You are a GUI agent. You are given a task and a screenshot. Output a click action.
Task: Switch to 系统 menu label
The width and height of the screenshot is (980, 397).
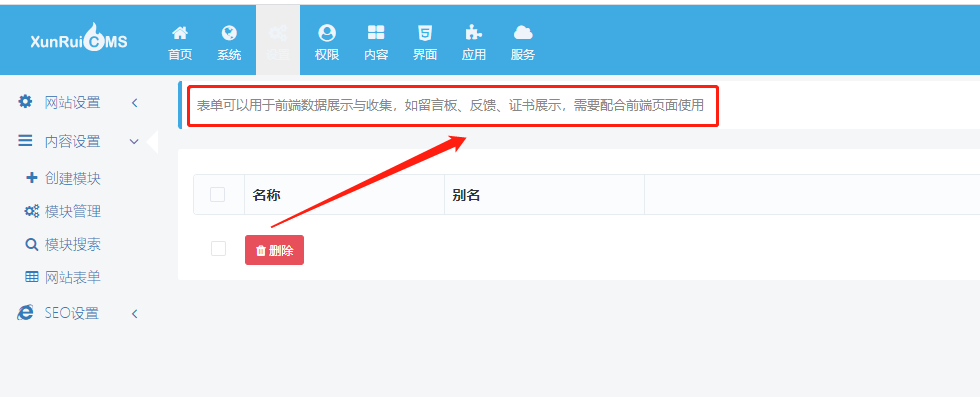click(x=229, y=54)
